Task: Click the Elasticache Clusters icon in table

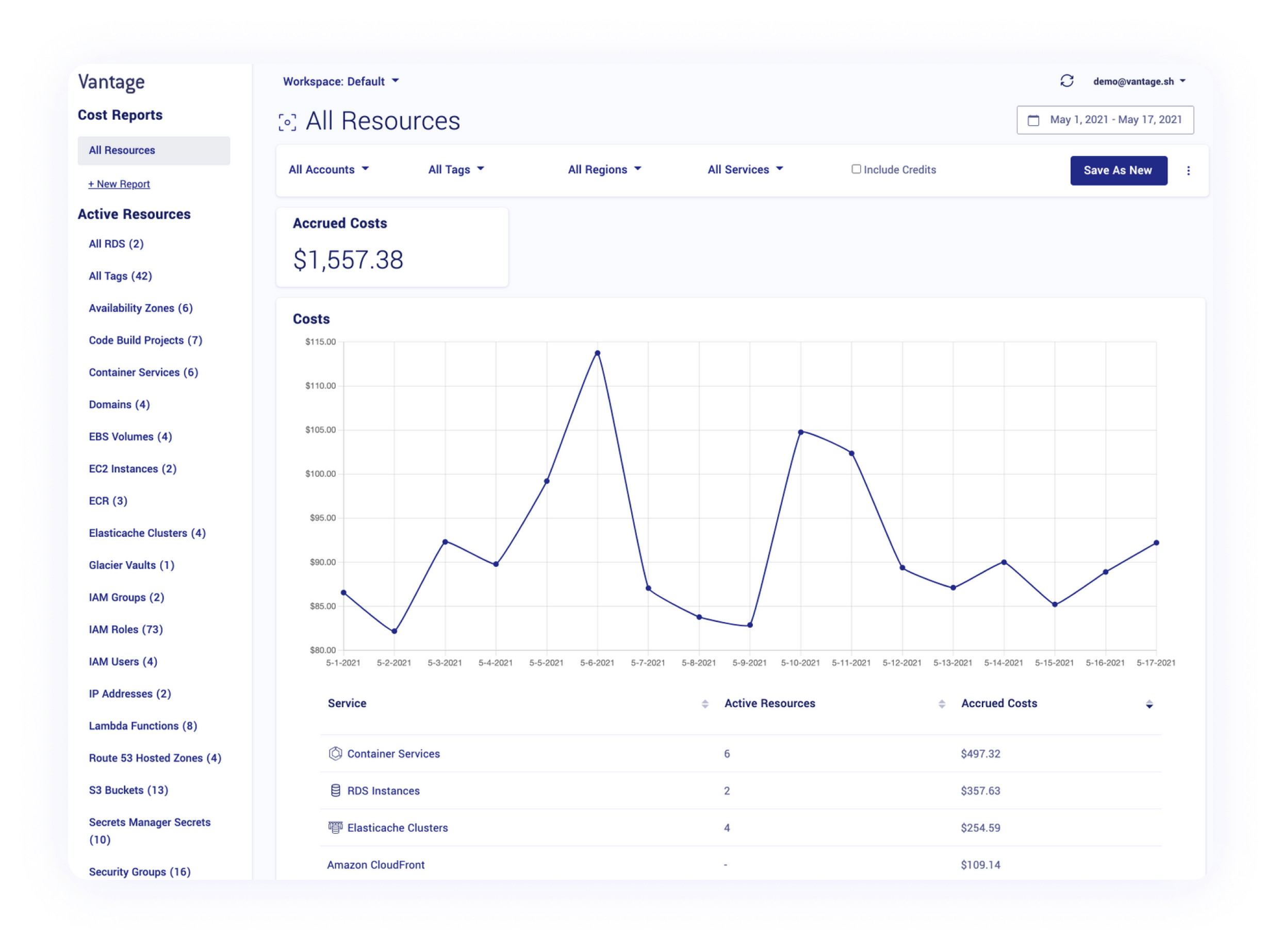Action: [x=335, y=827]
